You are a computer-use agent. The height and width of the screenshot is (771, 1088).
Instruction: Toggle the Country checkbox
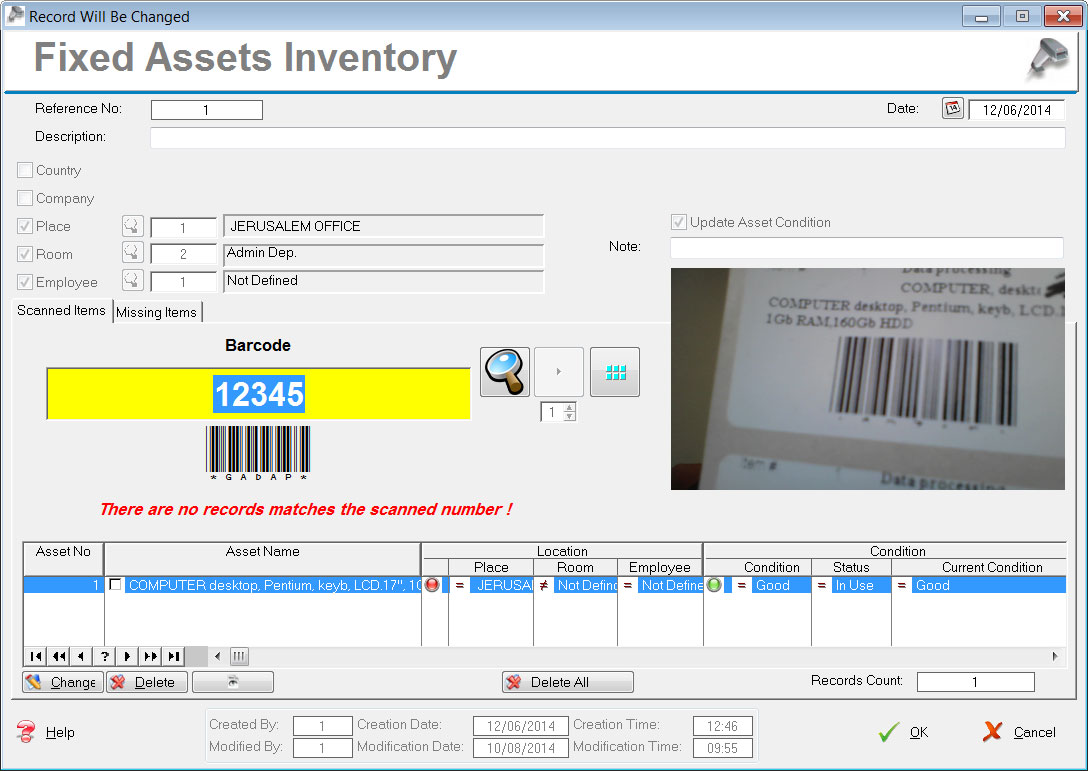click(x=26, y=171)
